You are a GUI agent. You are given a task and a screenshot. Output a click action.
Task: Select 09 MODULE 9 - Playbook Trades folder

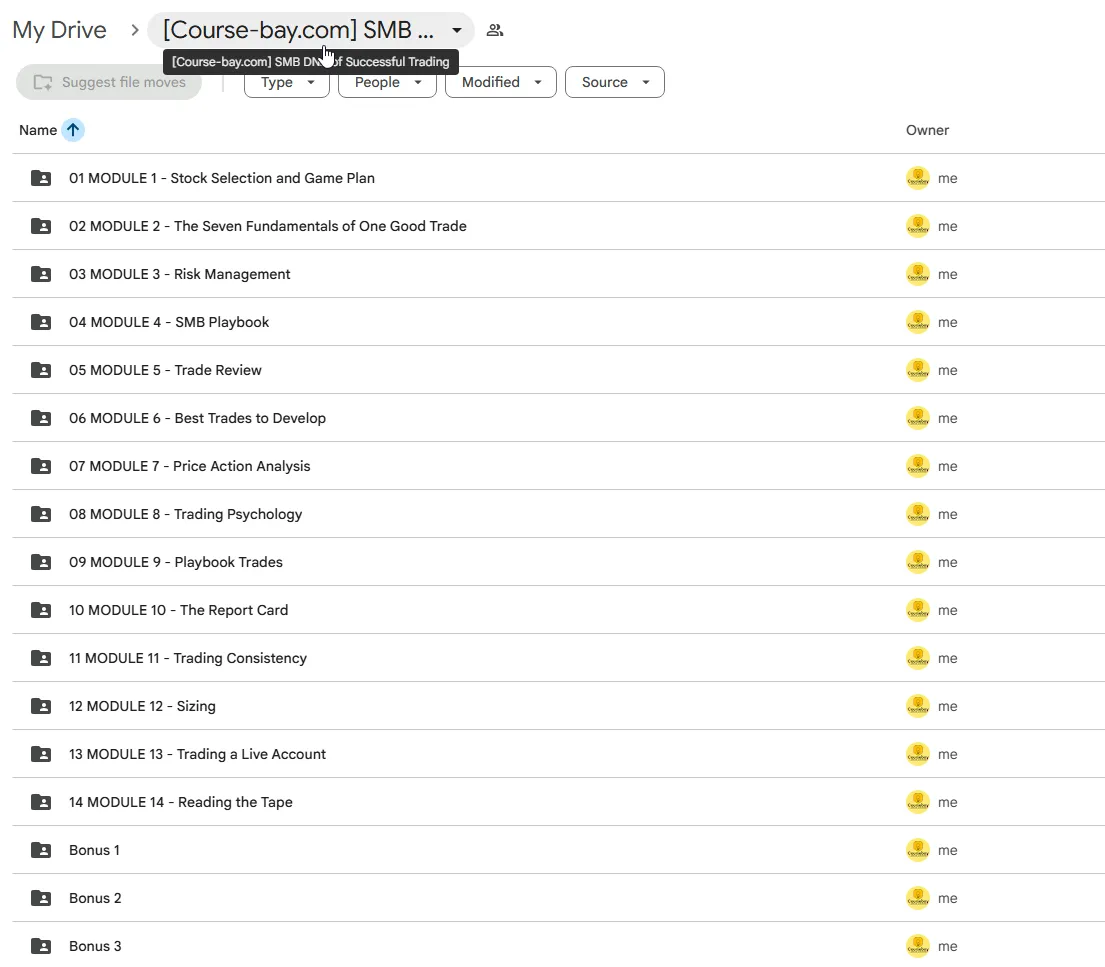coord(176,562)
